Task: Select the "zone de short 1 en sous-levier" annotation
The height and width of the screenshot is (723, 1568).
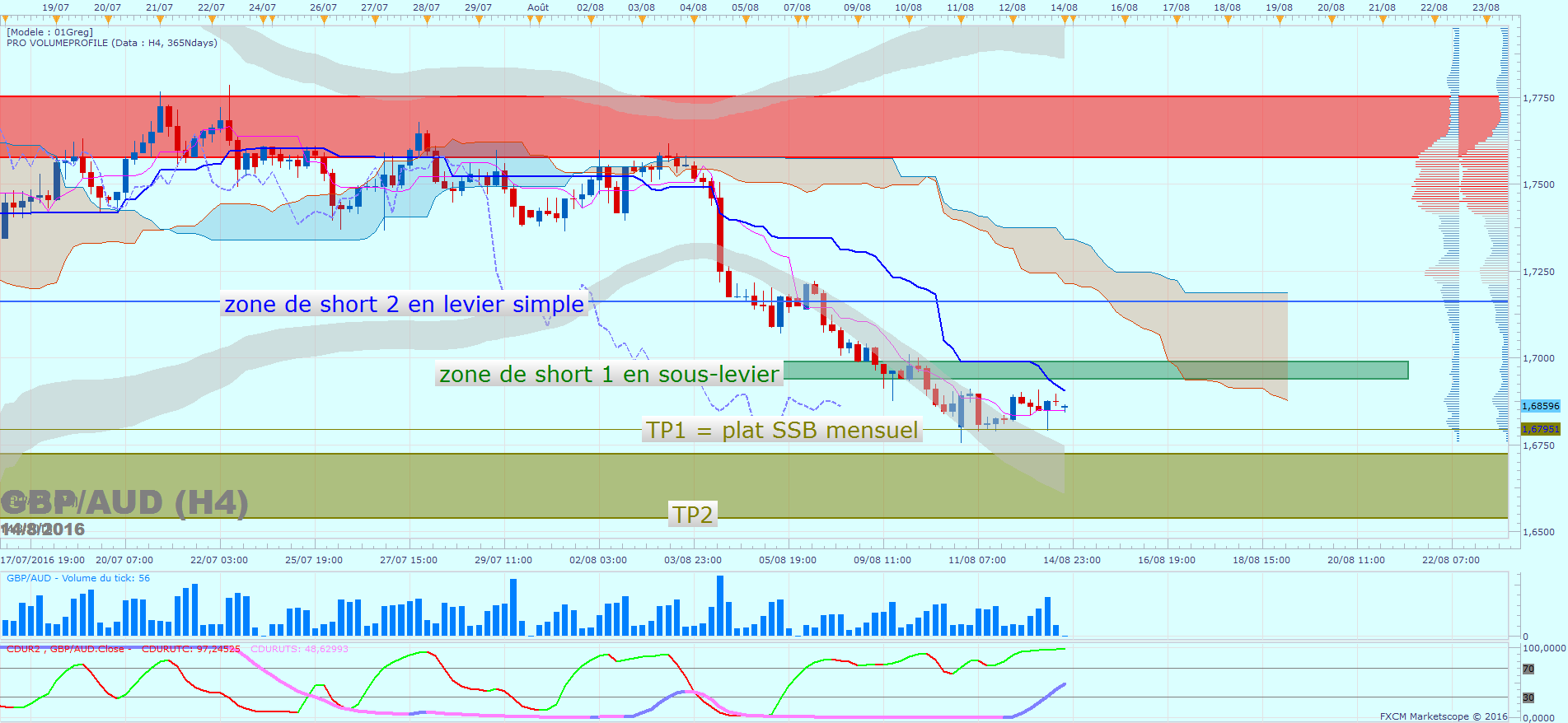Action: [609, 375]
